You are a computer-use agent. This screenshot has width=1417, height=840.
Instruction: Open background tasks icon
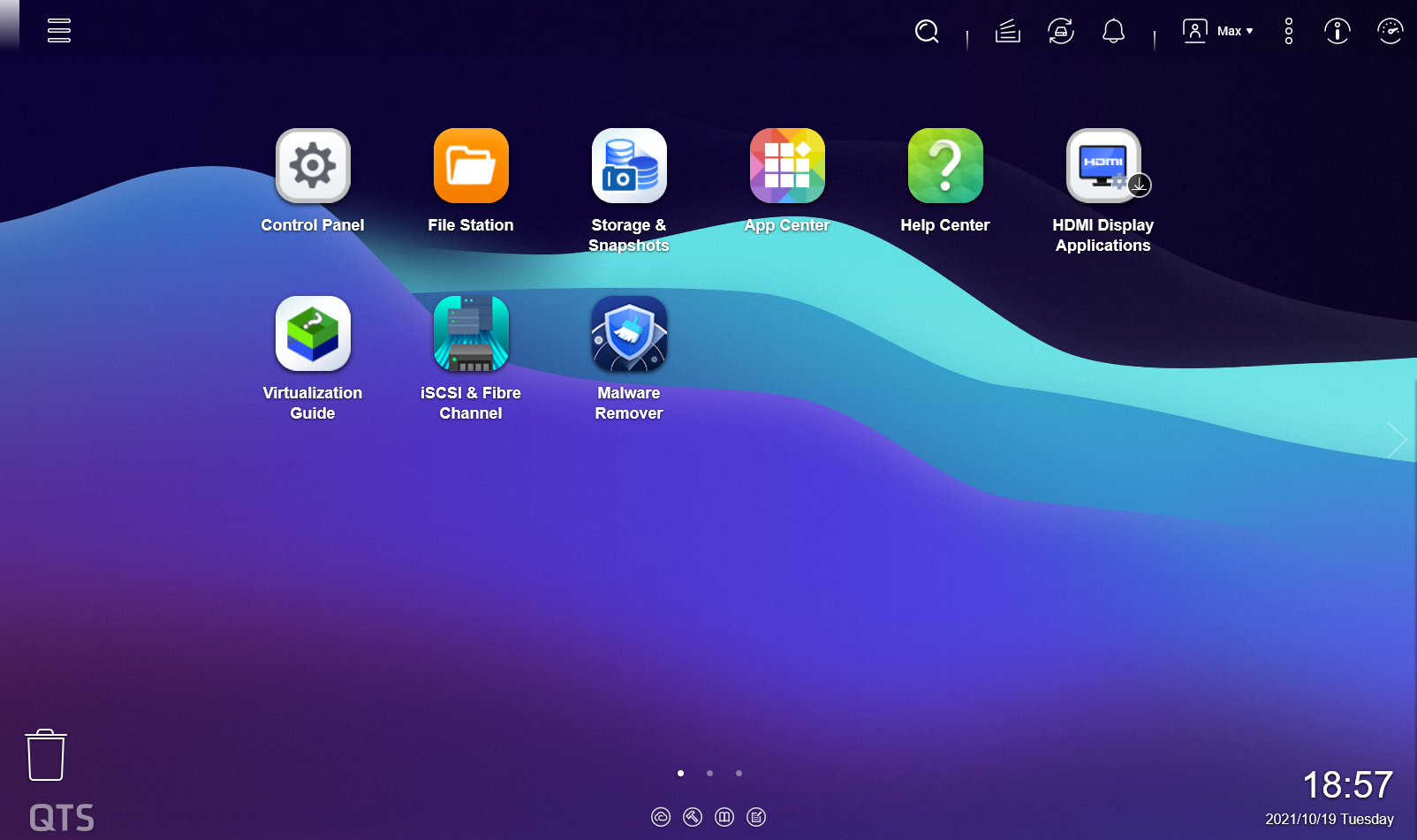1008,32
